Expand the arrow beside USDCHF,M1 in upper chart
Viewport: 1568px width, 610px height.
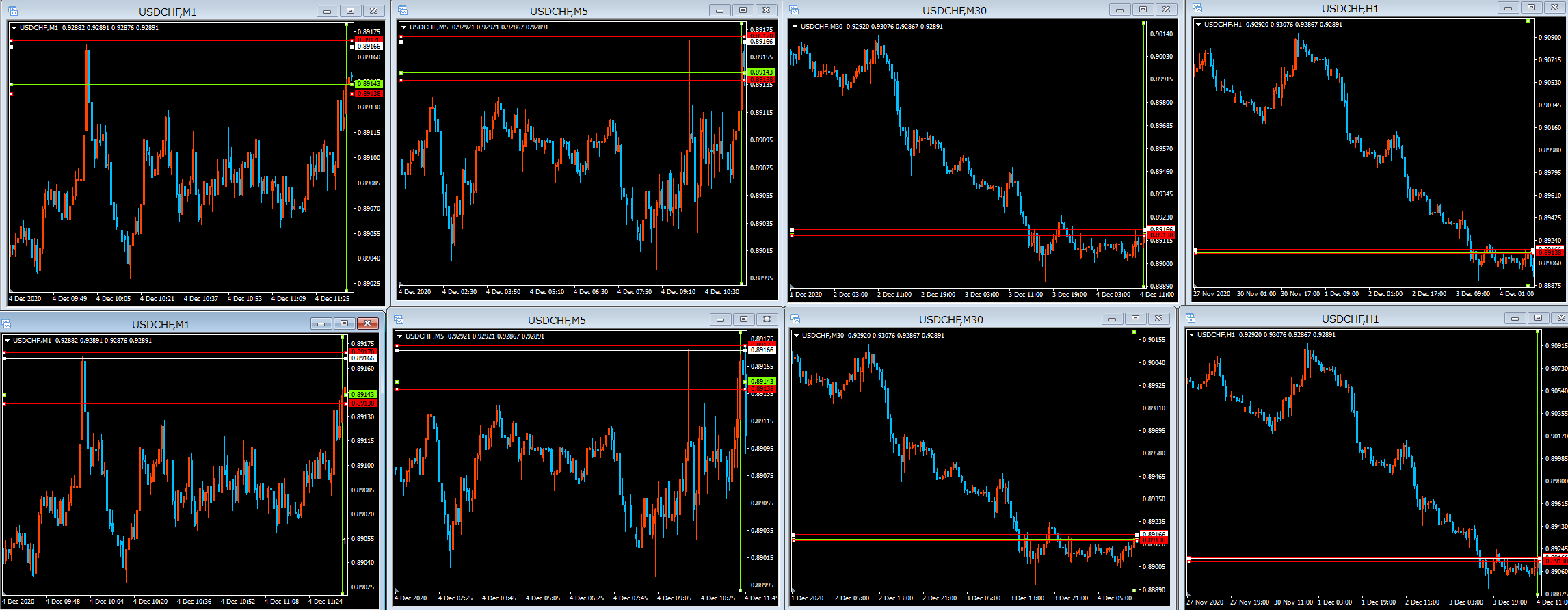[x=14, y=28]
